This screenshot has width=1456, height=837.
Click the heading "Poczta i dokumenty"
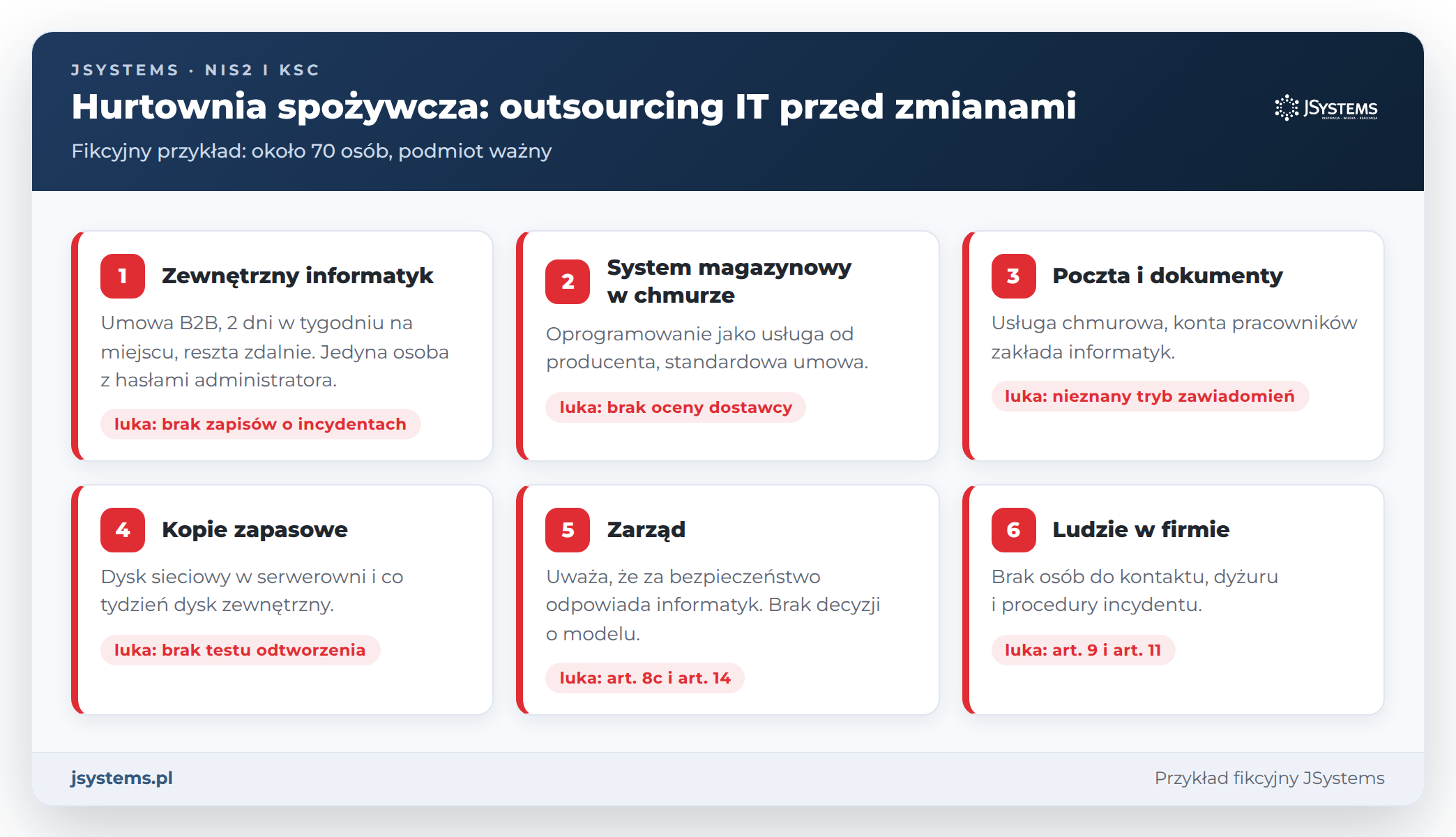[x=1167, y=276]
